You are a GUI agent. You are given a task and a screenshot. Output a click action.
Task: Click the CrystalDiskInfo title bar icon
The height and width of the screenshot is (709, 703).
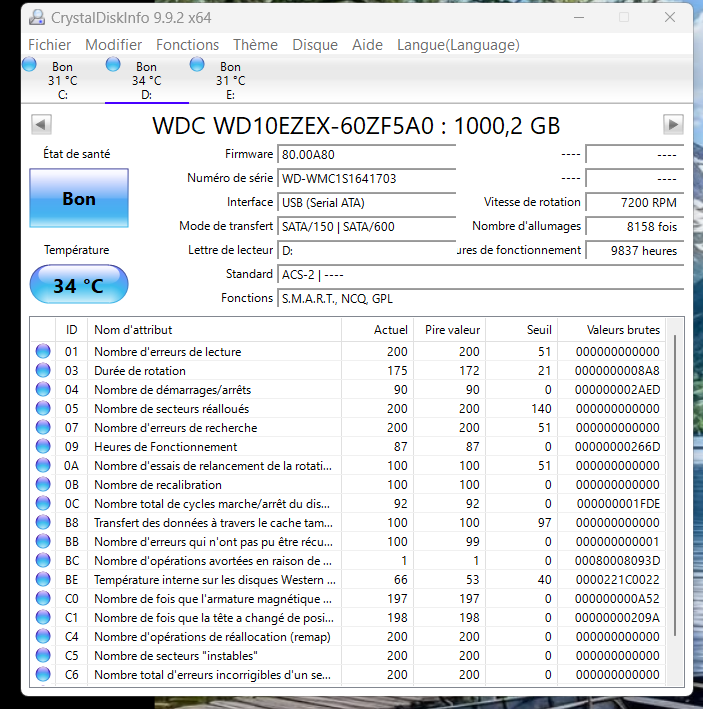[x=37, y=18]
